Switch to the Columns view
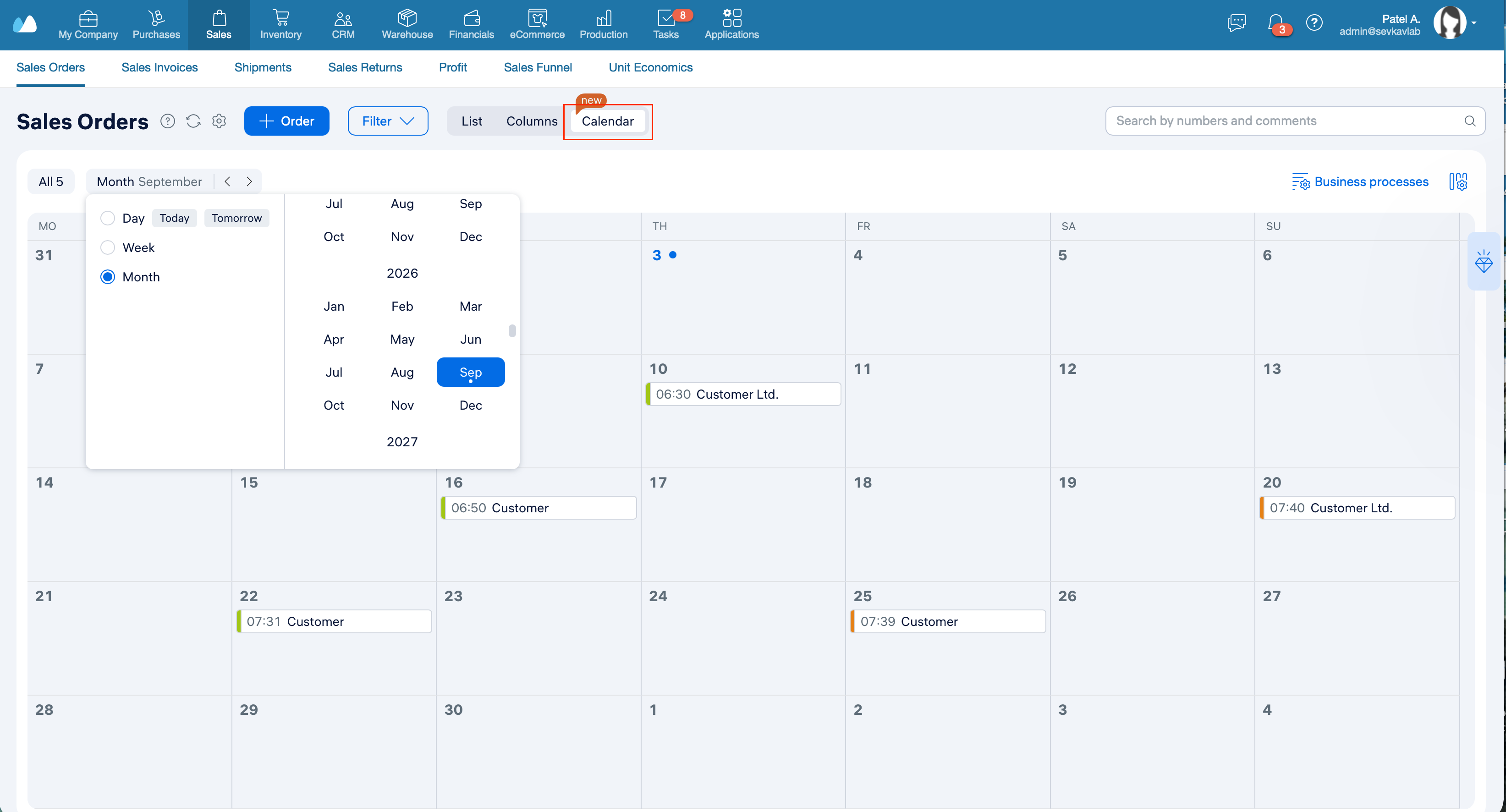The image size is (1506, 812). [x=532, y=121]
